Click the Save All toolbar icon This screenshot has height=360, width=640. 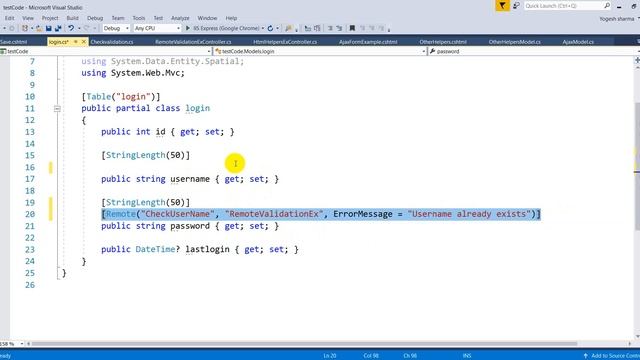58,28
